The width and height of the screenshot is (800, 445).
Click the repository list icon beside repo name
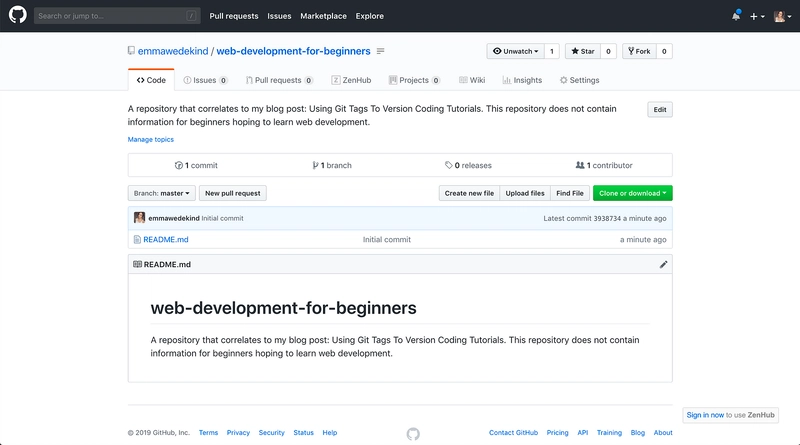(381, 51)
